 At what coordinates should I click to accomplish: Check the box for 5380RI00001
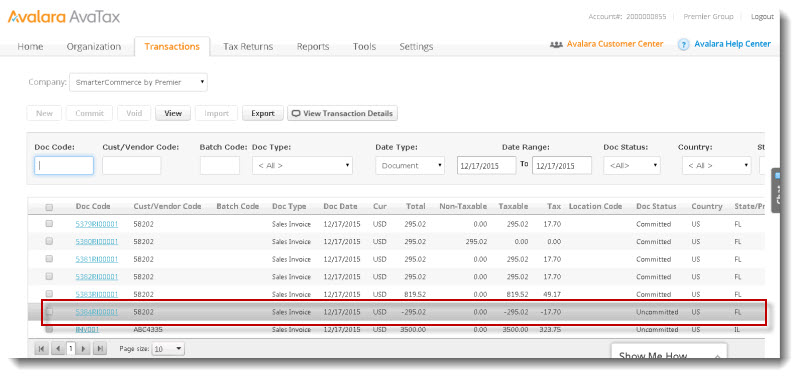49,241
